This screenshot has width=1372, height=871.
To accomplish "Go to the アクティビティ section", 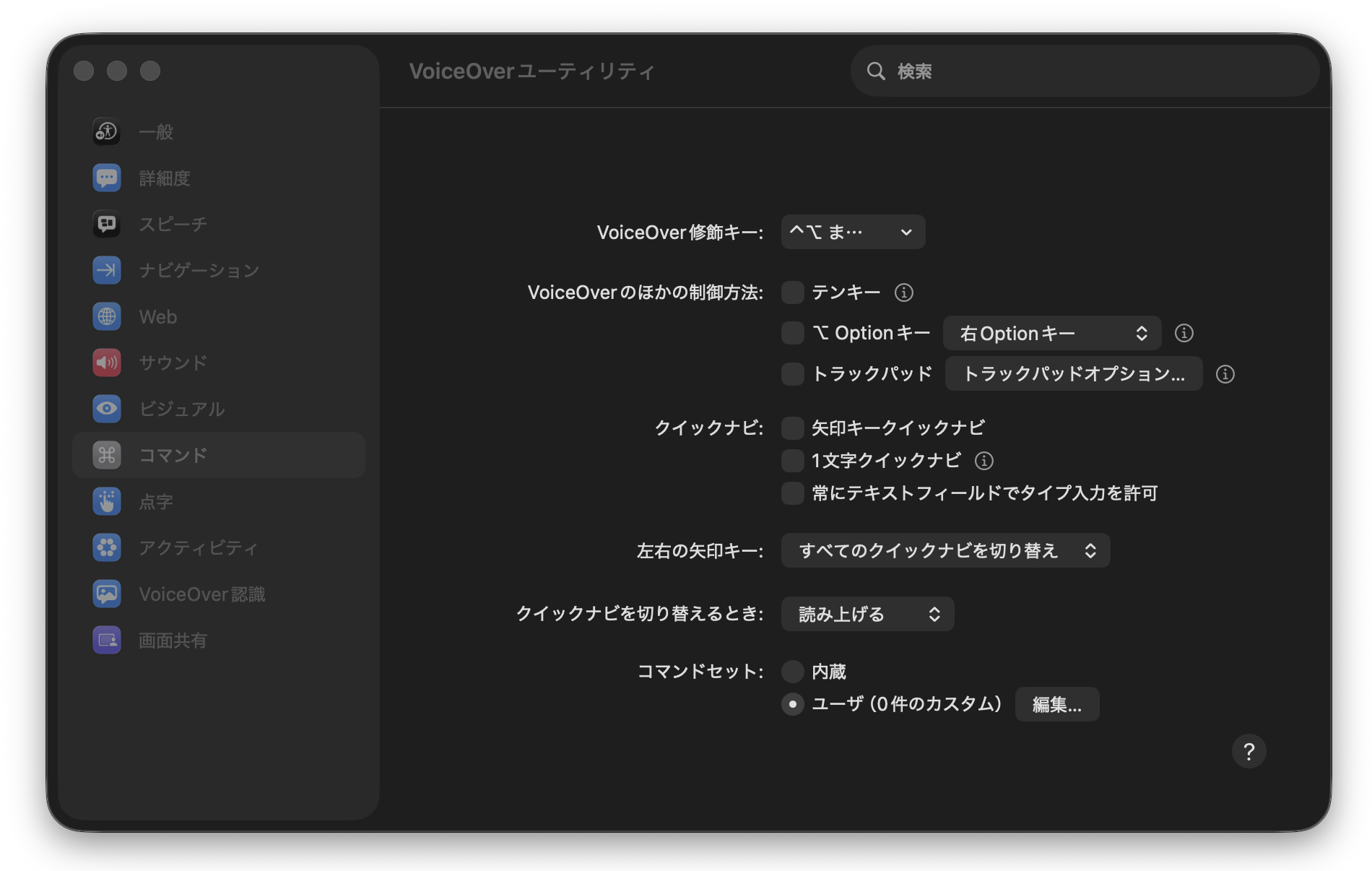I will pos(219,547).
